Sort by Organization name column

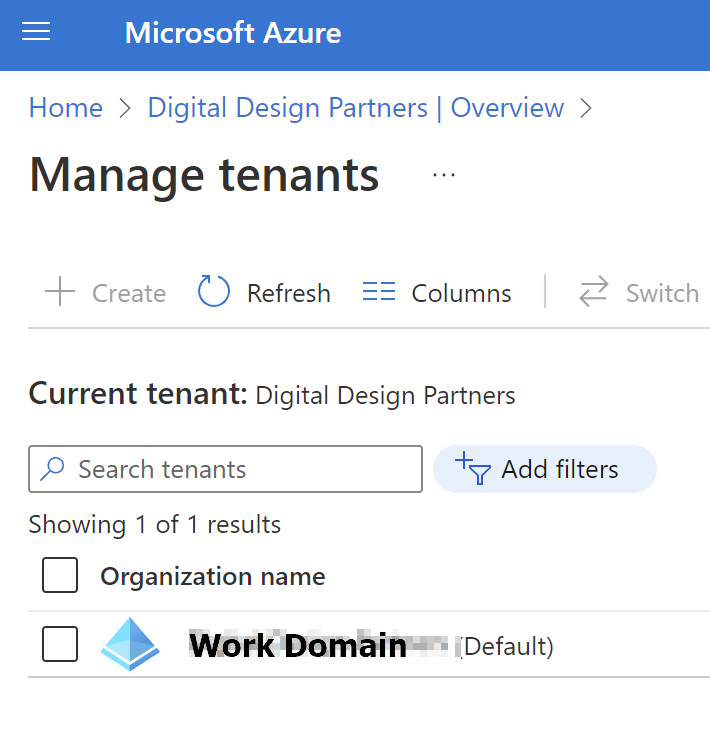point(213,576)
